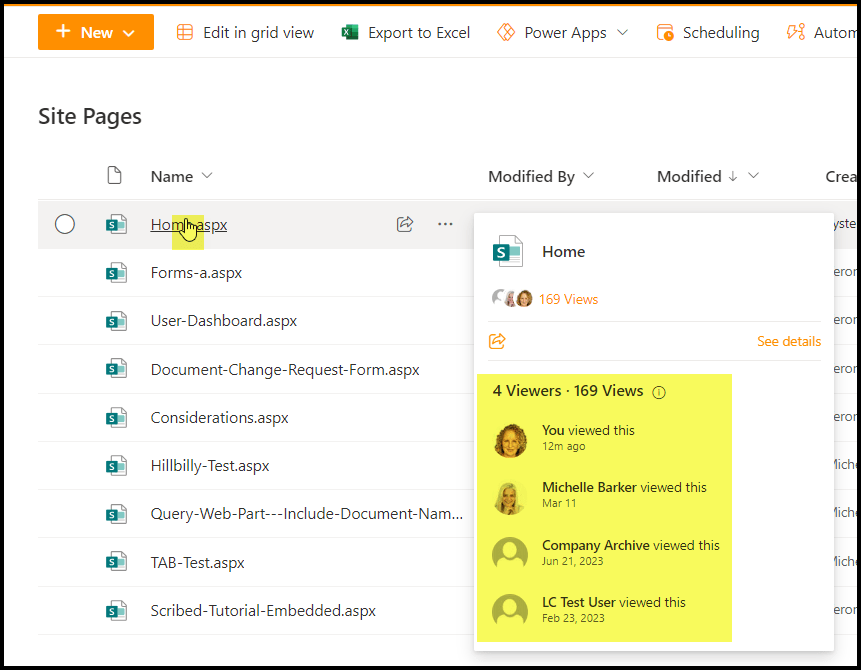
Task: Click the share icon in the Home hover card
Action: pos(497,341)
